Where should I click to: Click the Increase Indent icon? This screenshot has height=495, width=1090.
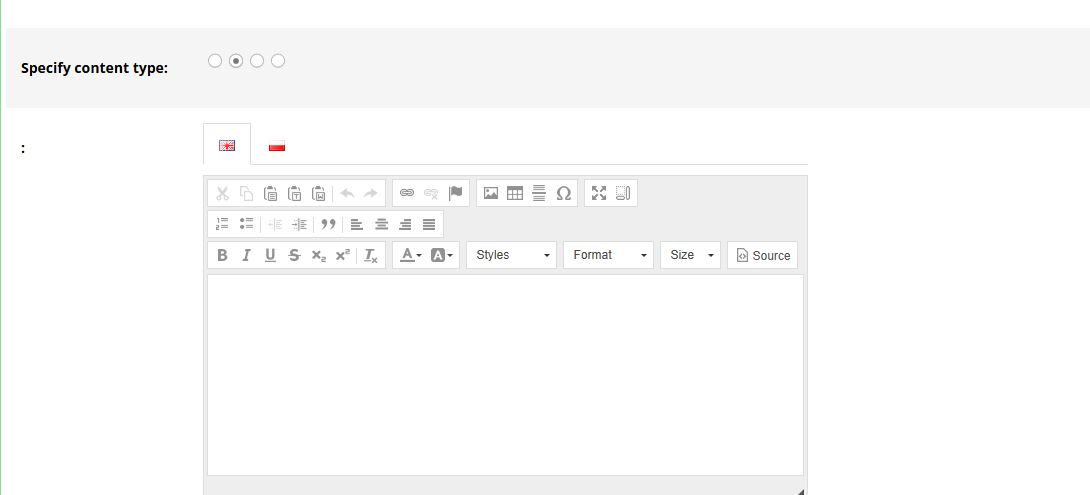click(299, 224)
